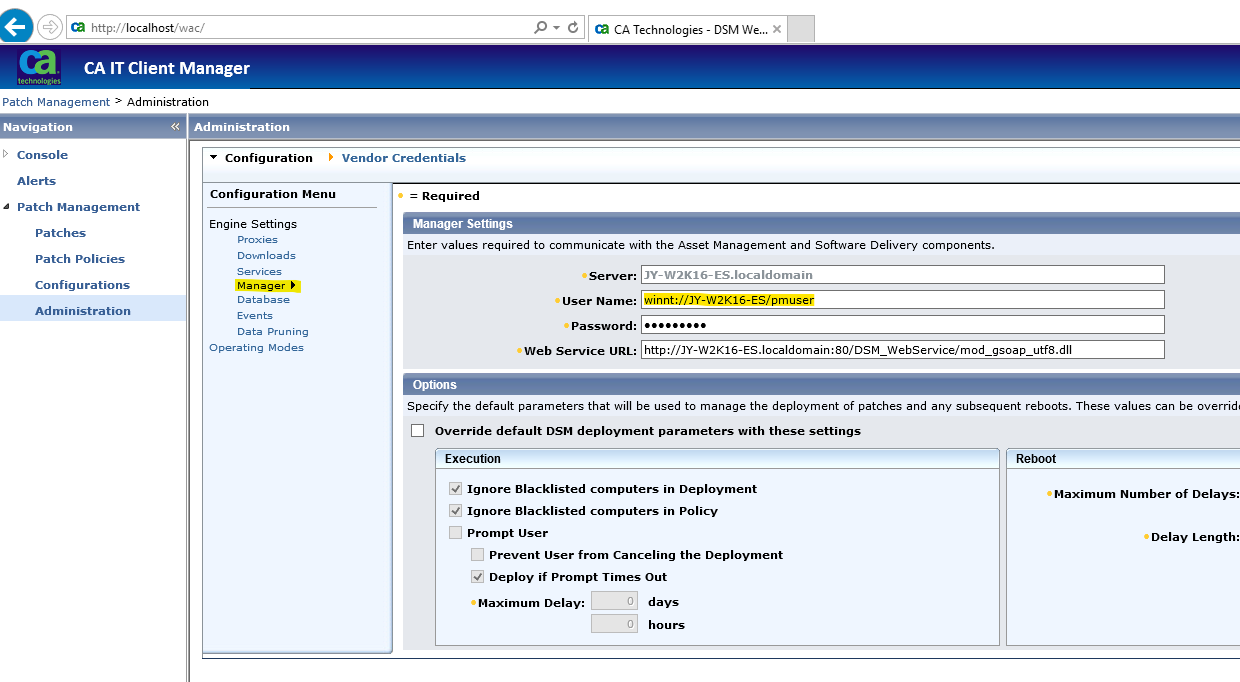Click in the User Name field
This screenshot has height=682, width=1240.
coord(902,300)
